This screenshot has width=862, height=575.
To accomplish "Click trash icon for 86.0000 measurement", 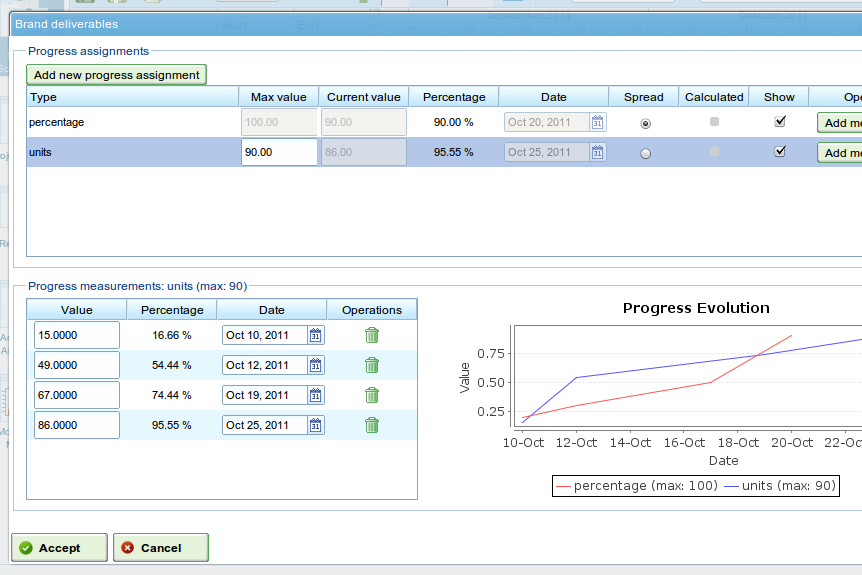I will [x=372, y=425].
